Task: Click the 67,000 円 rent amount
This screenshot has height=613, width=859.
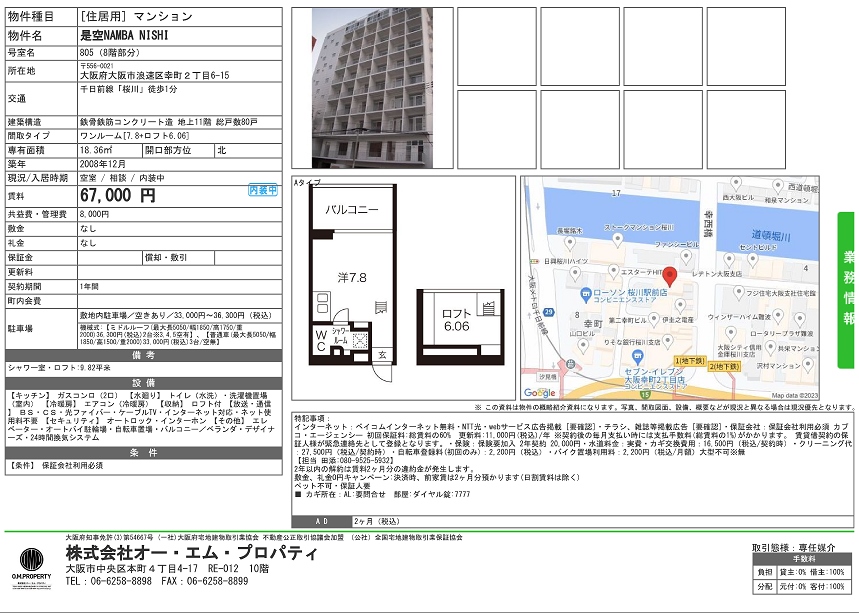Action: pyautogui.click(x=119, y=196)
